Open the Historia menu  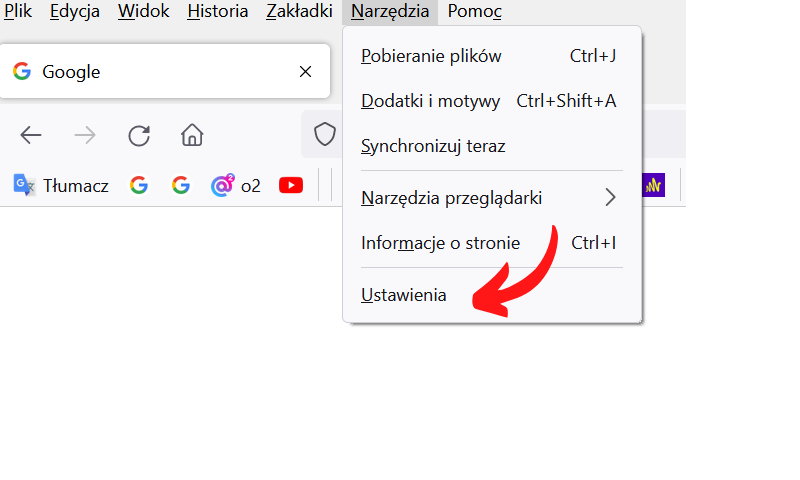coord(218,11)
